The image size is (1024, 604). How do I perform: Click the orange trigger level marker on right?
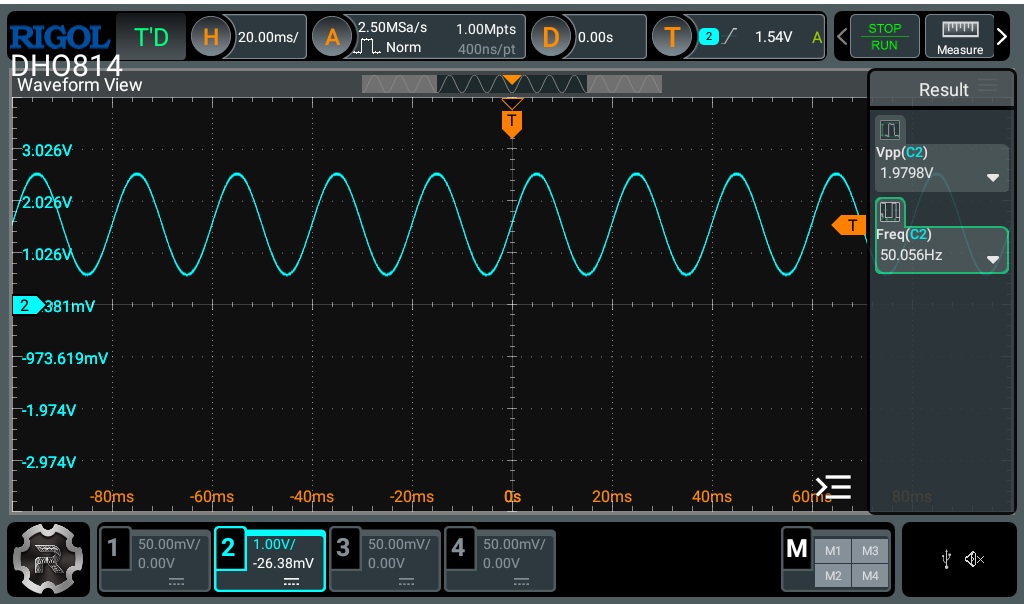(849, 225)
